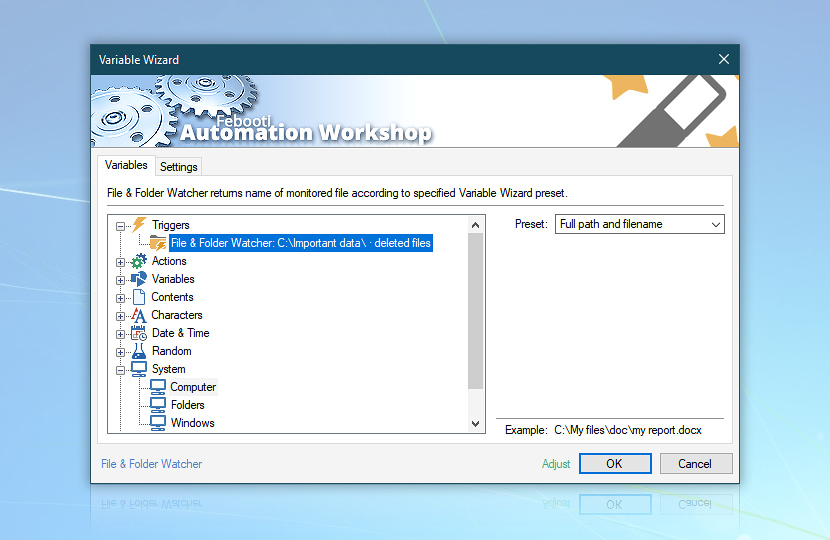Expand the Characters tree node
Viewport: 830px width, 540px height.
121,316
